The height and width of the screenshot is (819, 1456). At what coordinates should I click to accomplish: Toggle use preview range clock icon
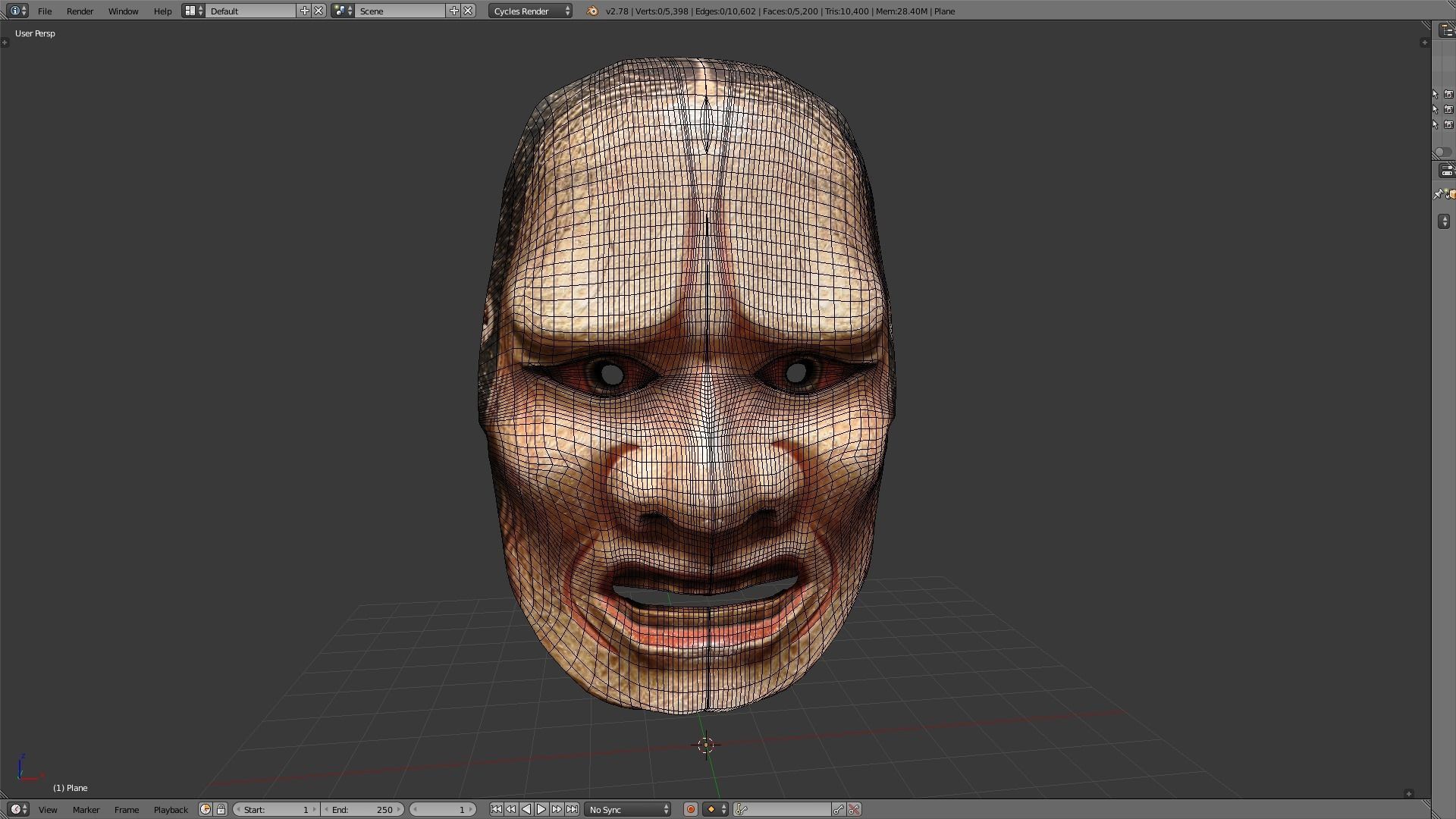pos(206,810)
